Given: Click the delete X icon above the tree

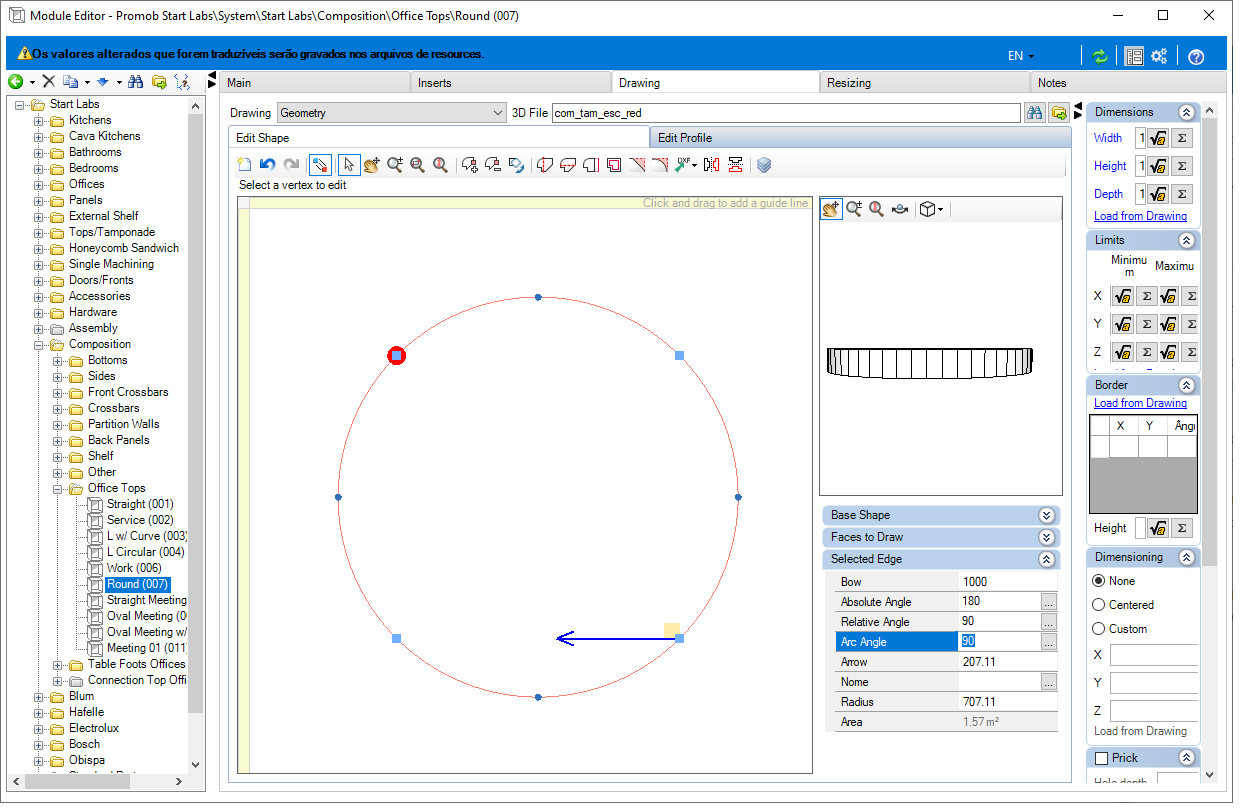Looking at the screenshot, I should 48,82.
